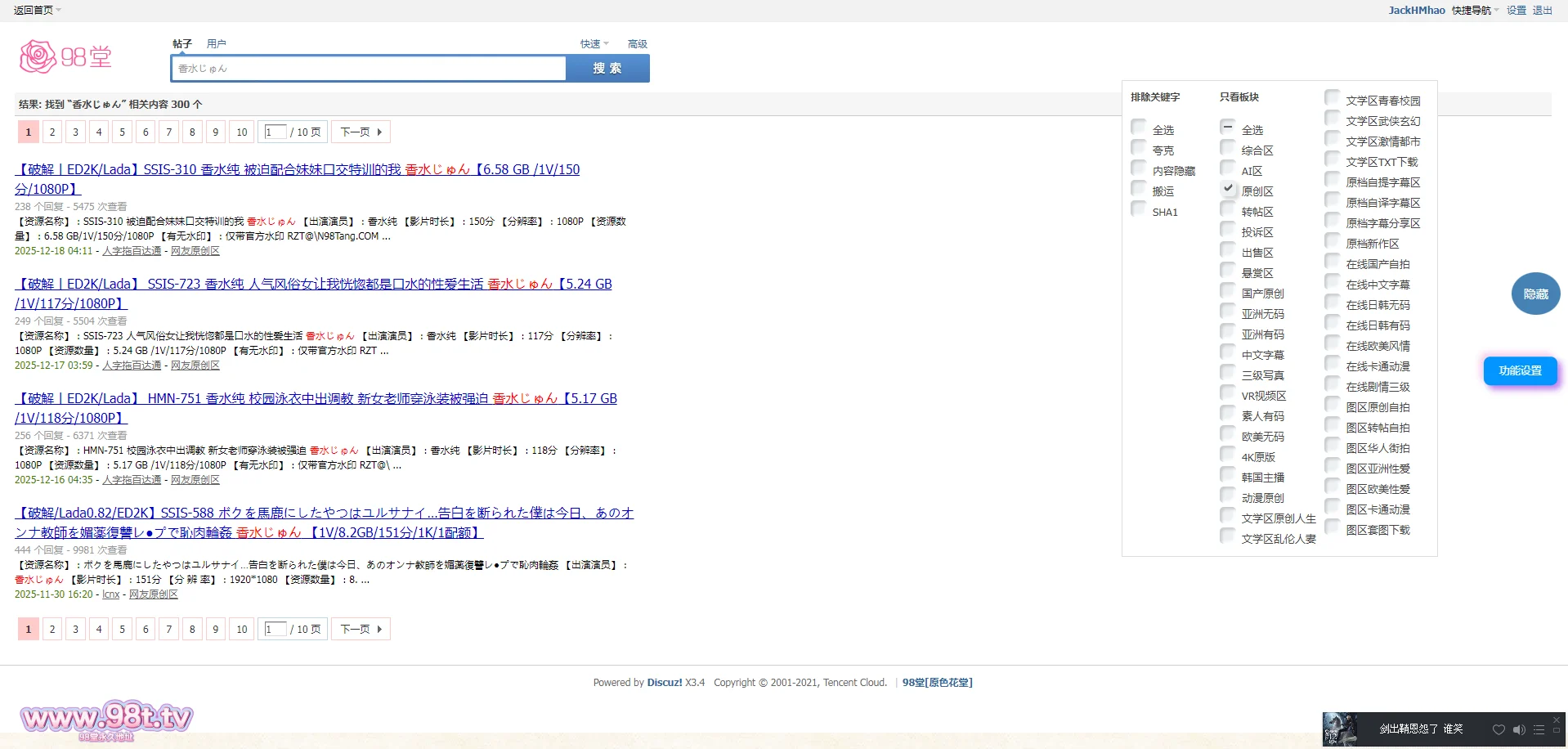Screen dimensions: 1568x749
Task: Open the 快捷导航 dropdown menu
Action: pos(1475,11)
